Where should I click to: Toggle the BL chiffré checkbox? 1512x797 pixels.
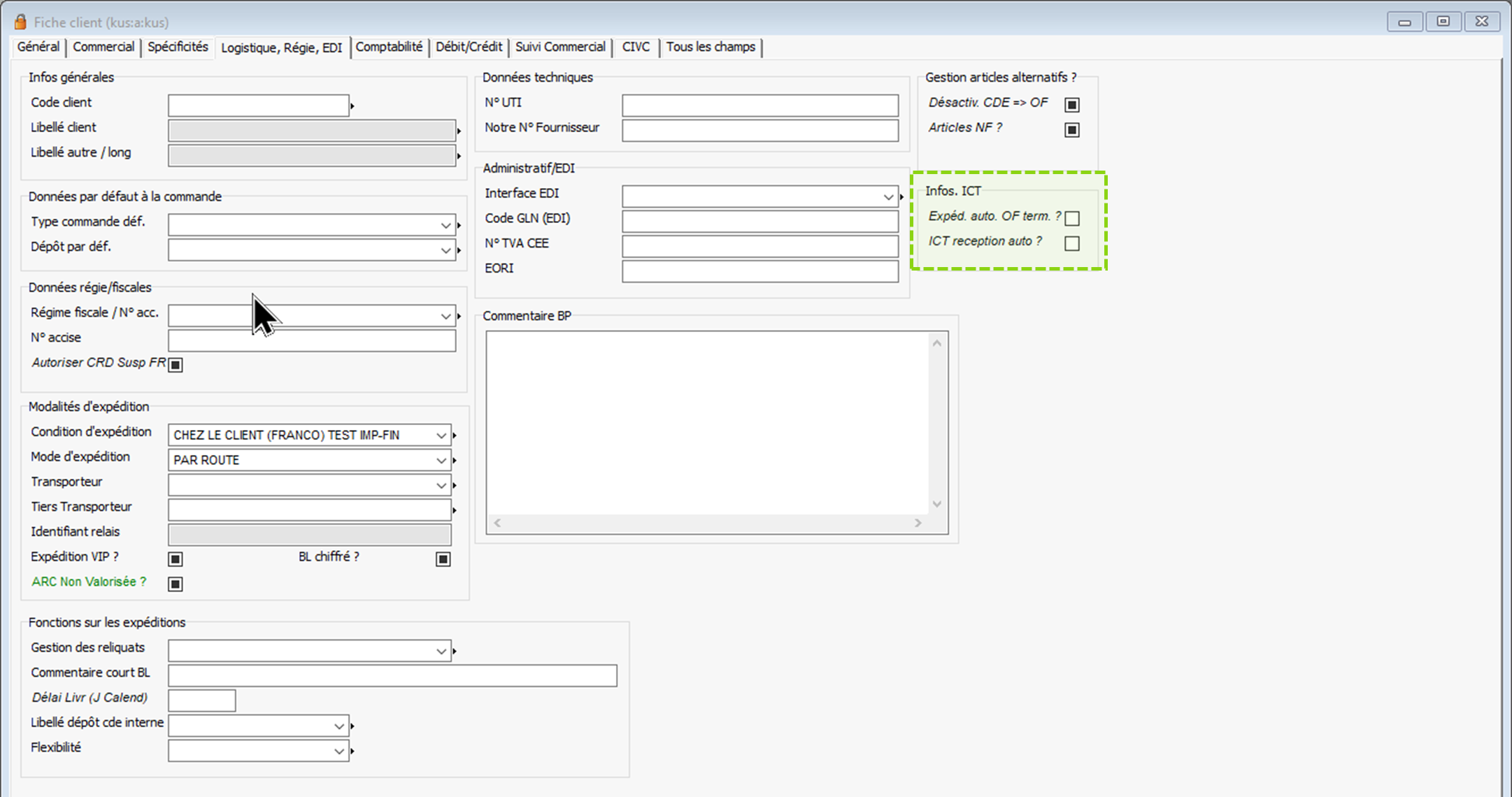tap(443, 559)
